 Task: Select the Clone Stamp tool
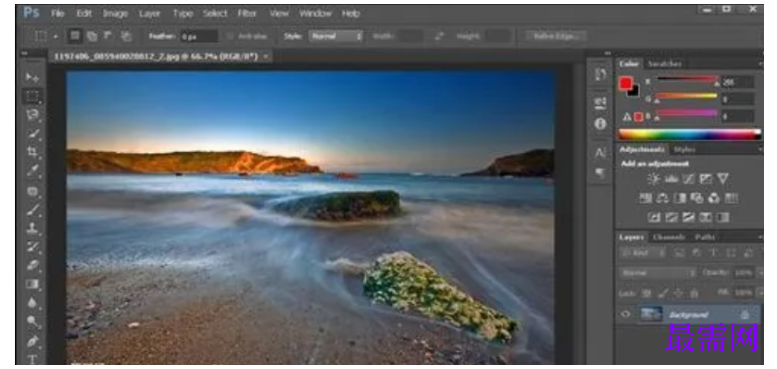pos(33,228)
